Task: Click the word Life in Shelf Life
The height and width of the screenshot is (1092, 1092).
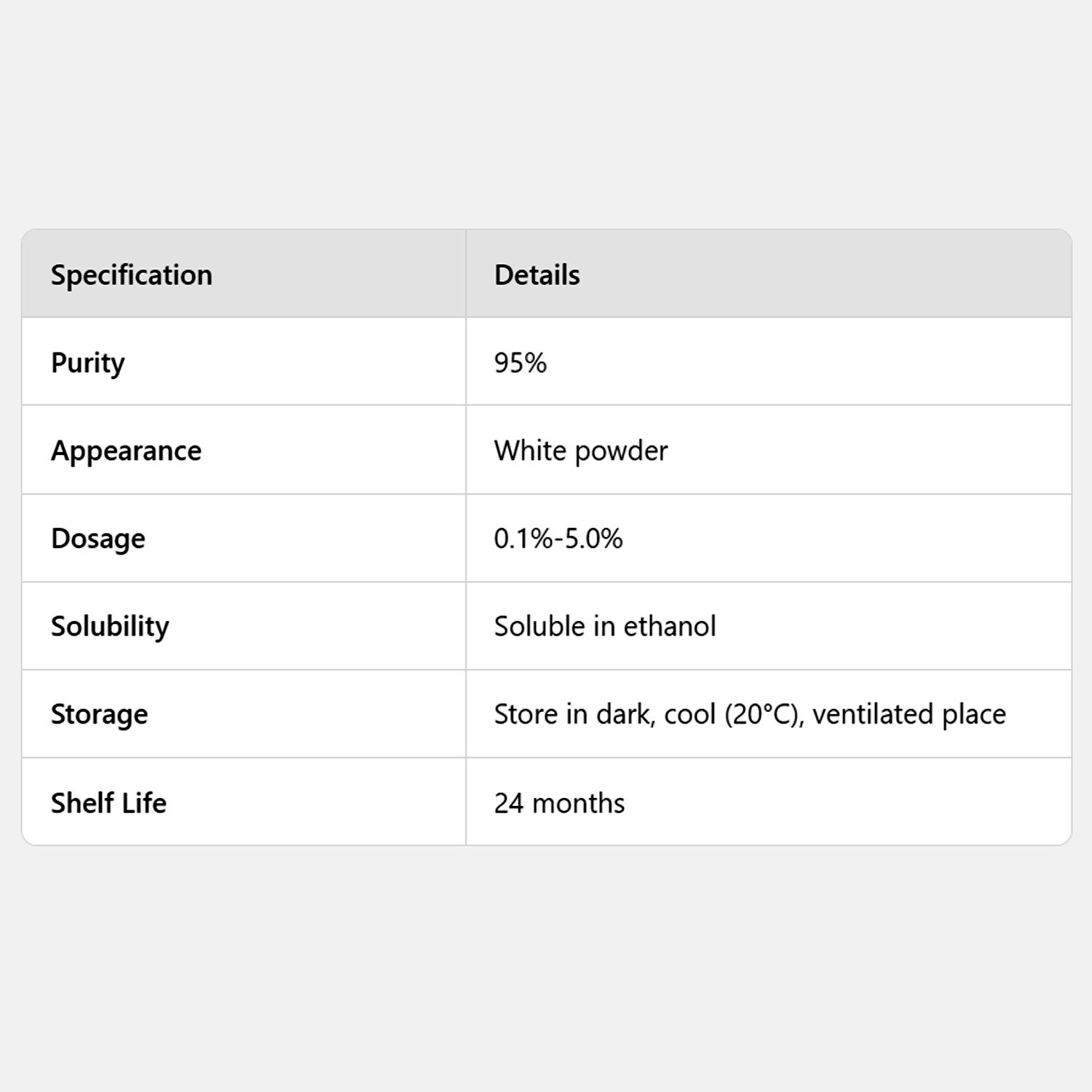Action: (x=144, y=803)
